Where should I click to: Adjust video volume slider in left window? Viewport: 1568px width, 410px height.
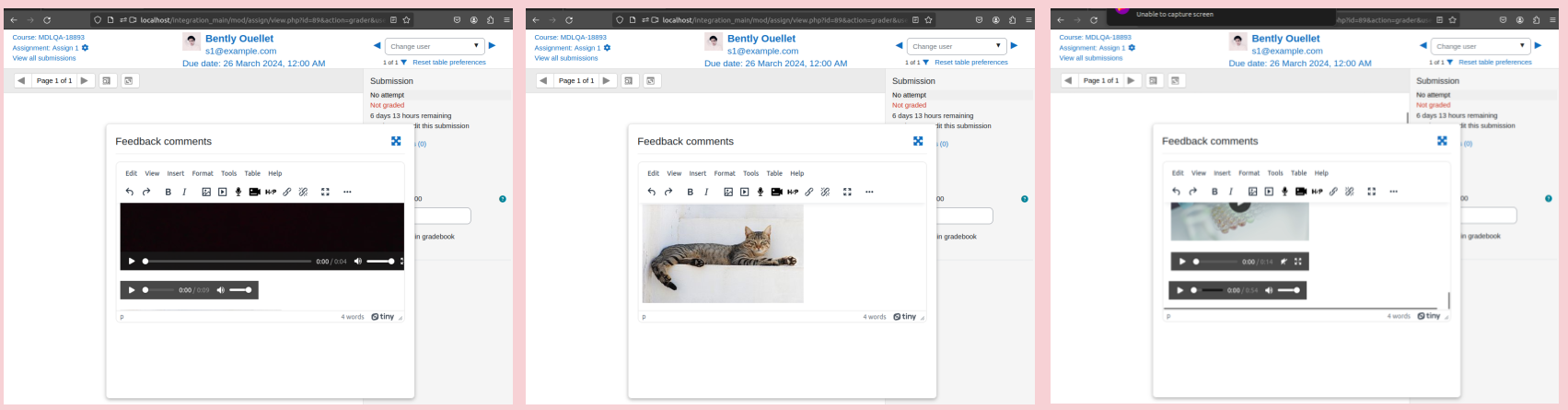381,262
